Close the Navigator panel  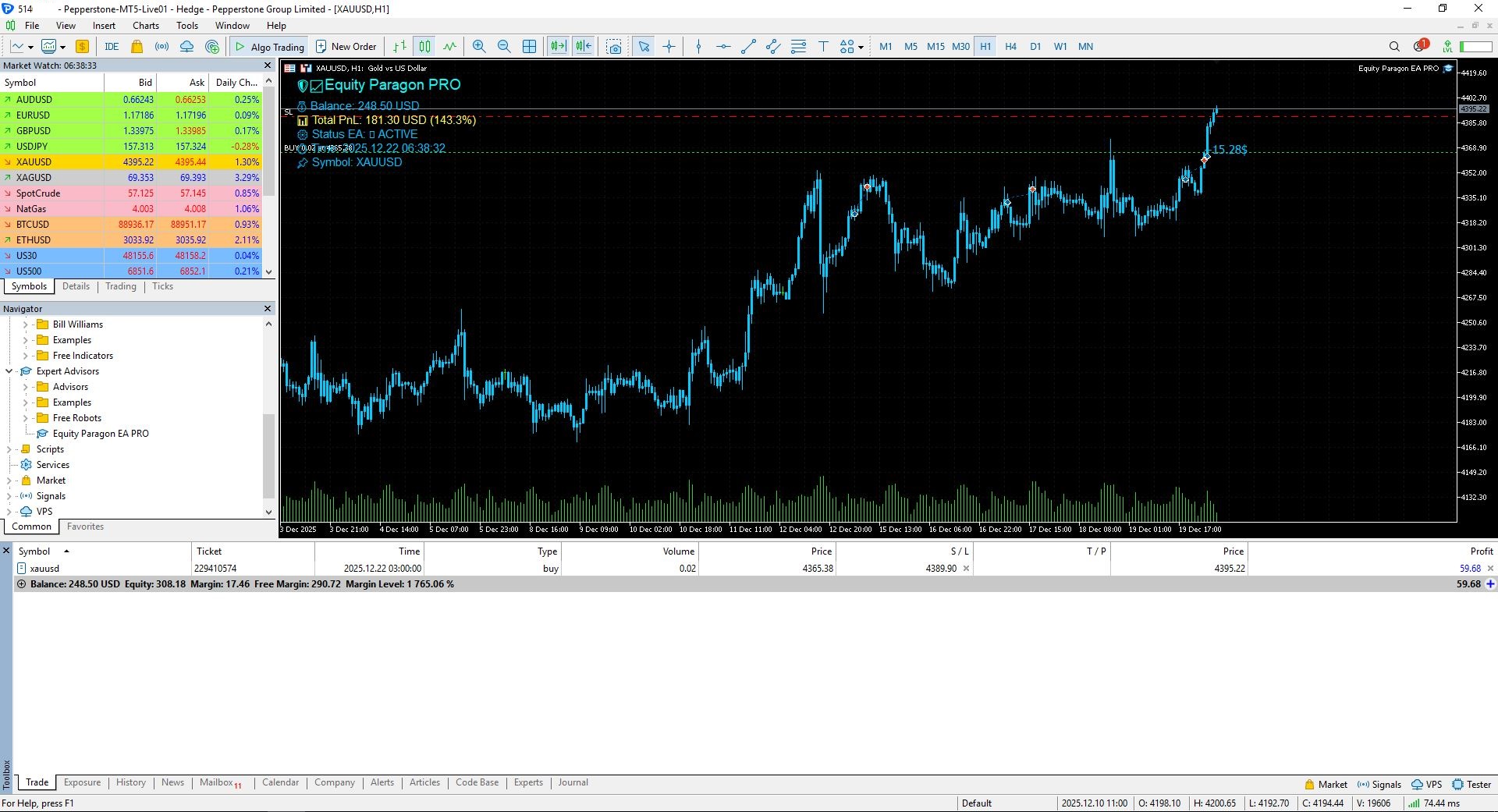coord(268,309)
